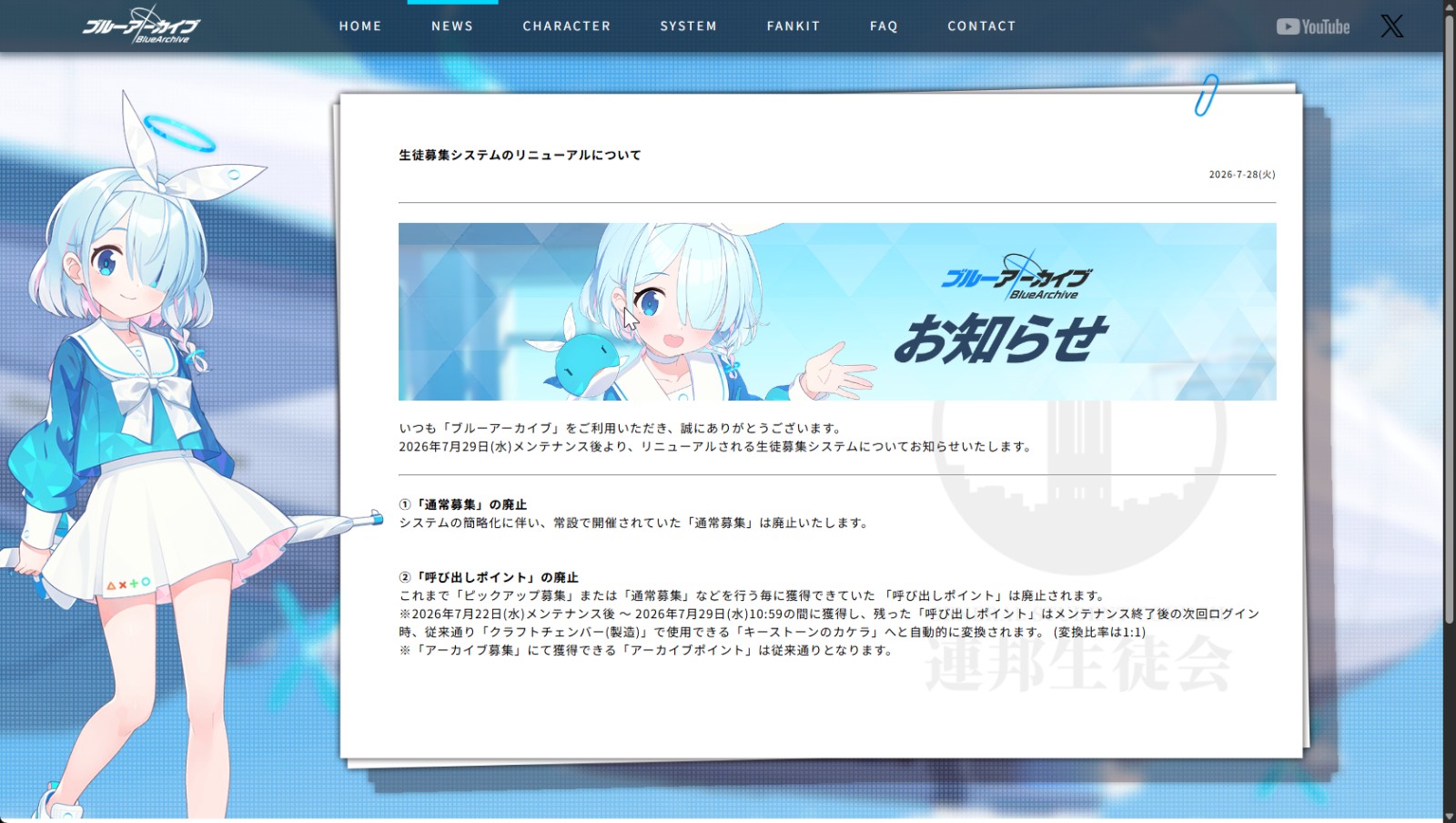This screenshot has width=1456, height=823.
Task: Click the blue paperclip on the notice
Action: click(x=1207, y=95)
